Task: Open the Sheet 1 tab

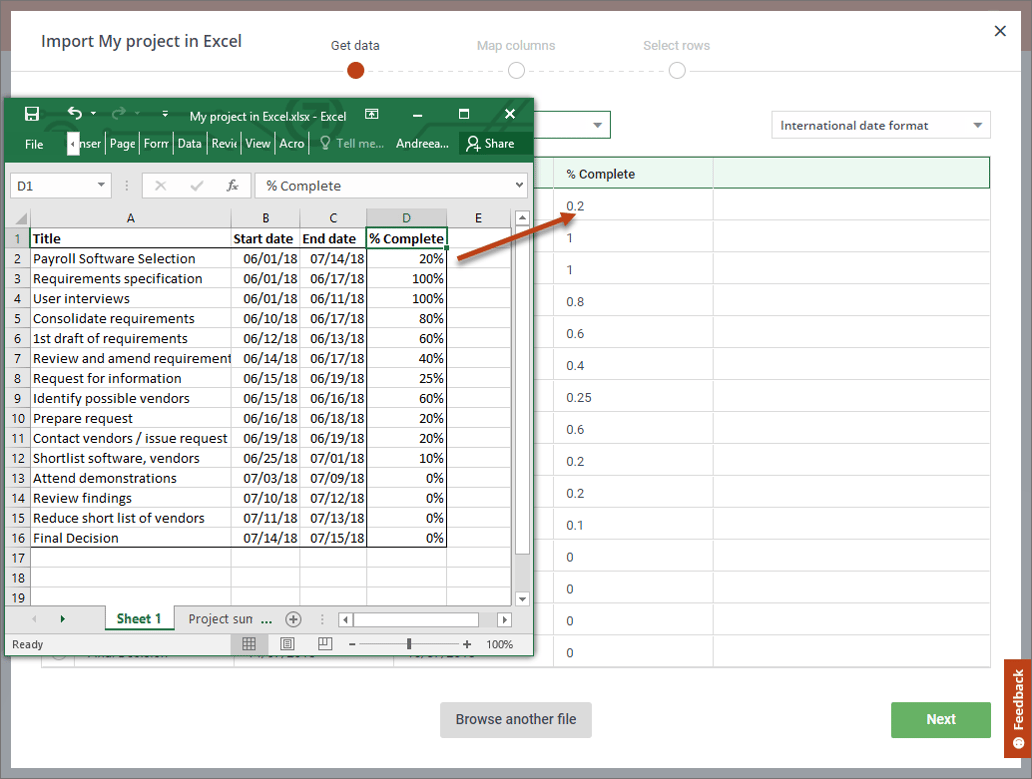Action: pyautogui.click(x=139, y=619)
